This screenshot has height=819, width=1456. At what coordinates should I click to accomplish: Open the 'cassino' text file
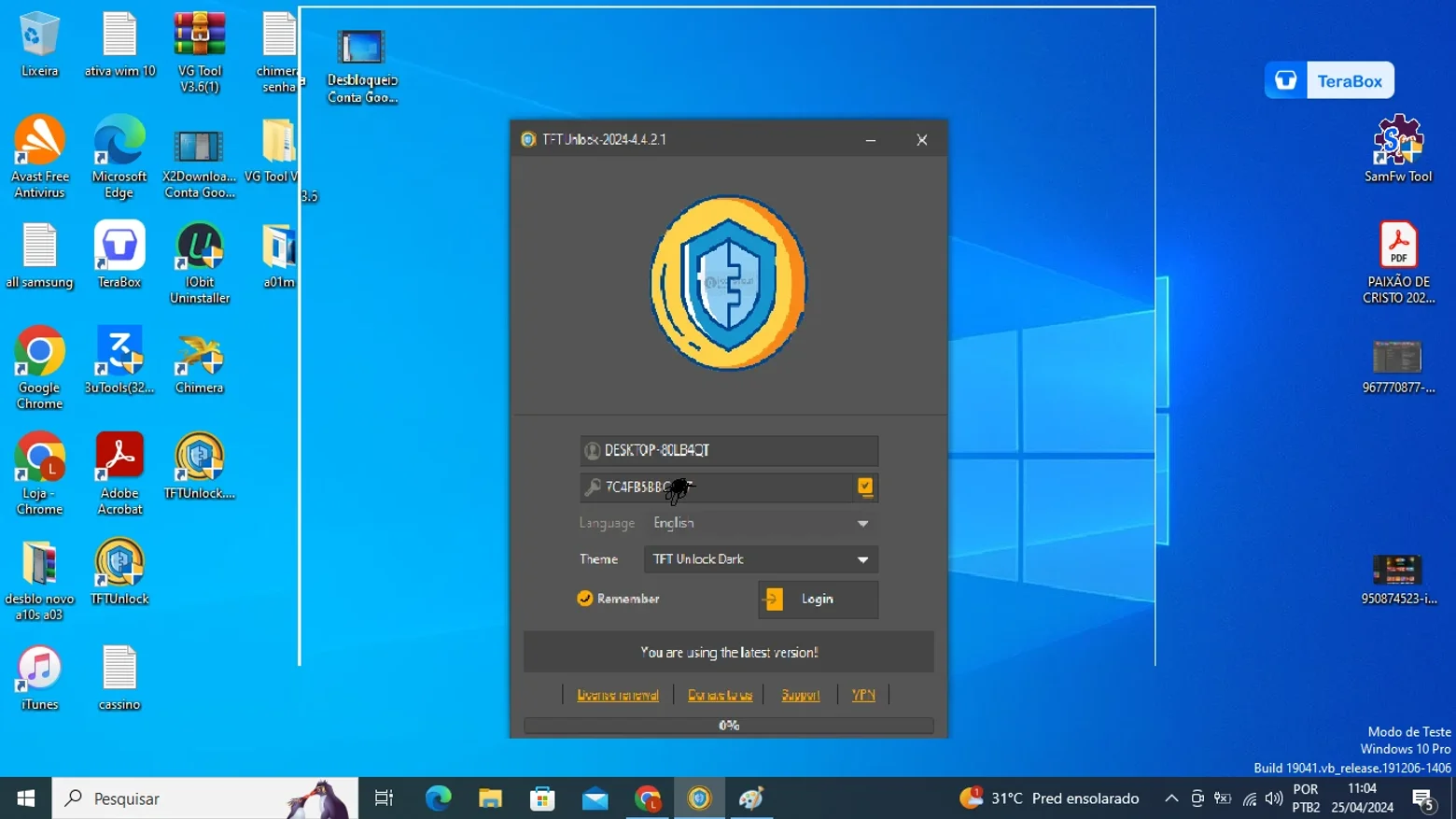(x=119, y=677)
